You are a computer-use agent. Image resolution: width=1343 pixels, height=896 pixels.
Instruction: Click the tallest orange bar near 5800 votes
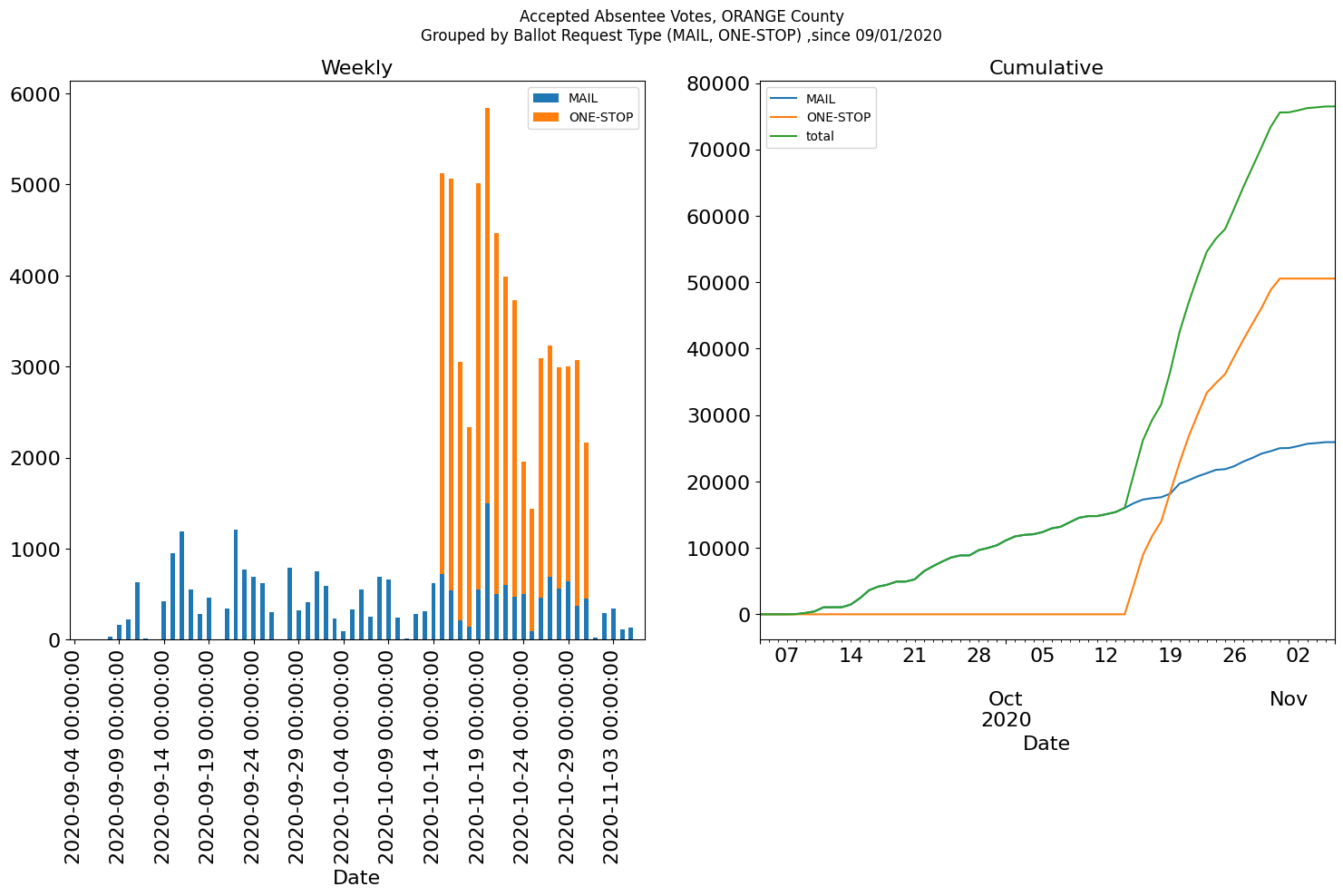[x=487, y=306]
